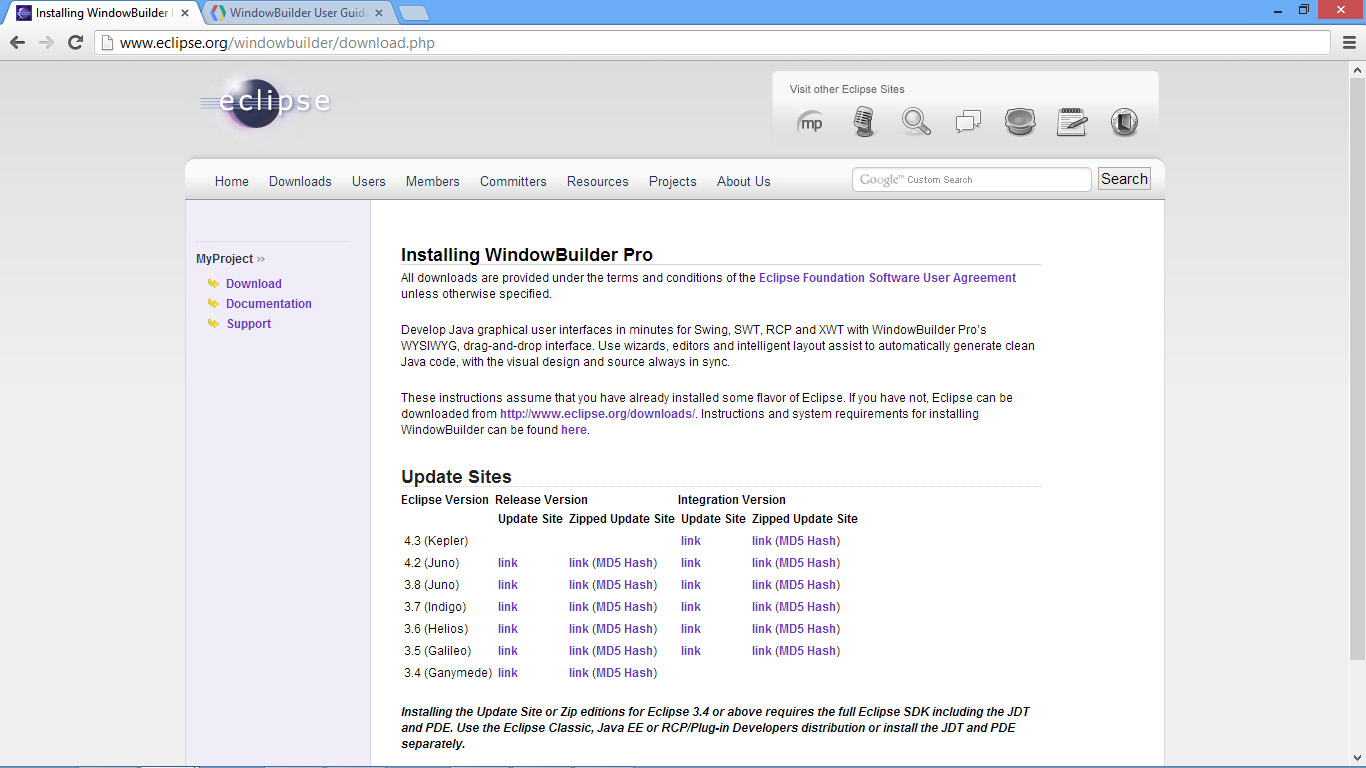Navigate to Committers in the nav bar
Image resolution: width=1366 pixels, height=768 pixels.
[513, 181]
